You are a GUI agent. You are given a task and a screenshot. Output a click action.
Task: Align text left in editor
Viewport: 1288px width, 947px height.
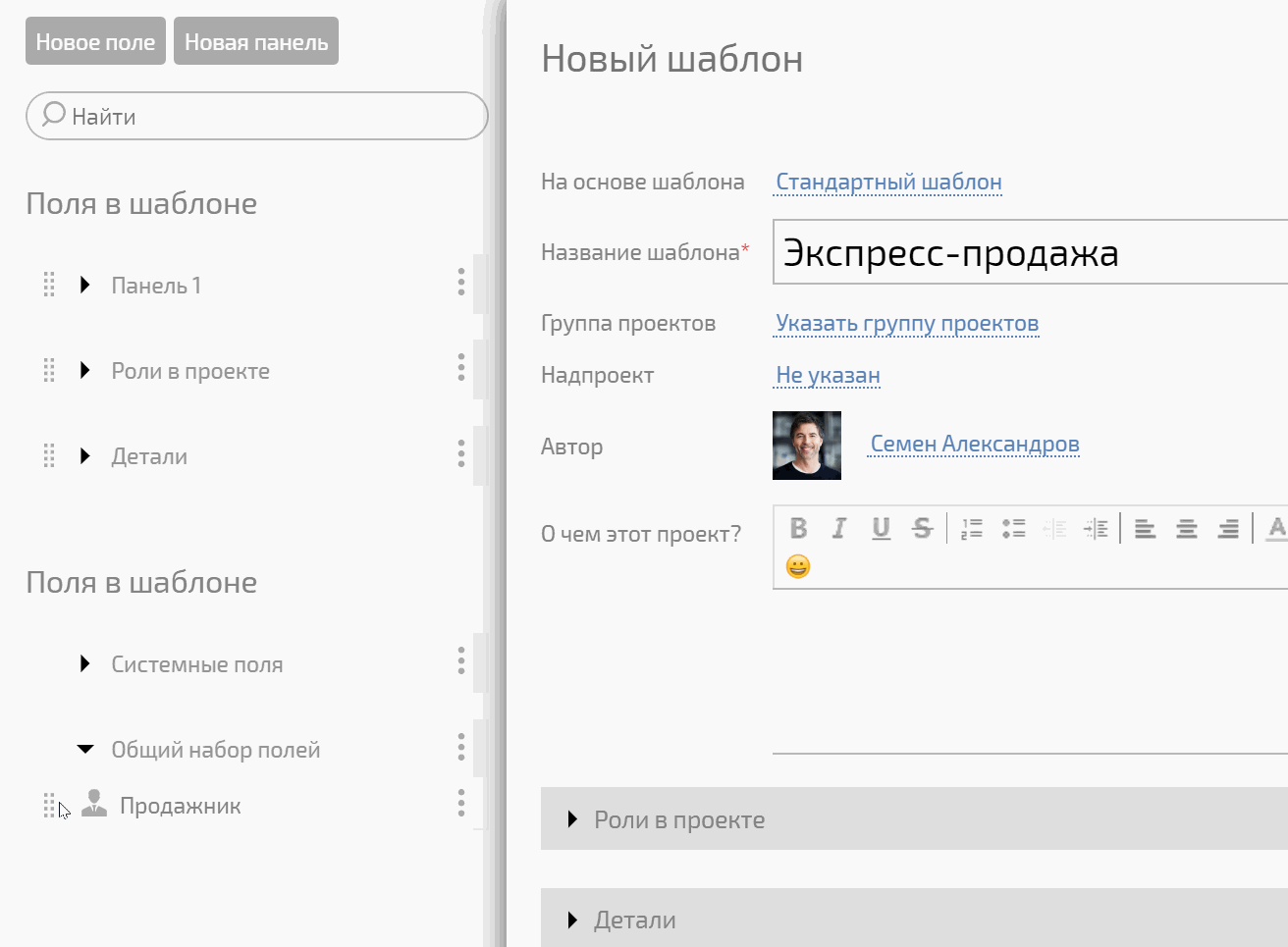[x=1145, y=529]
